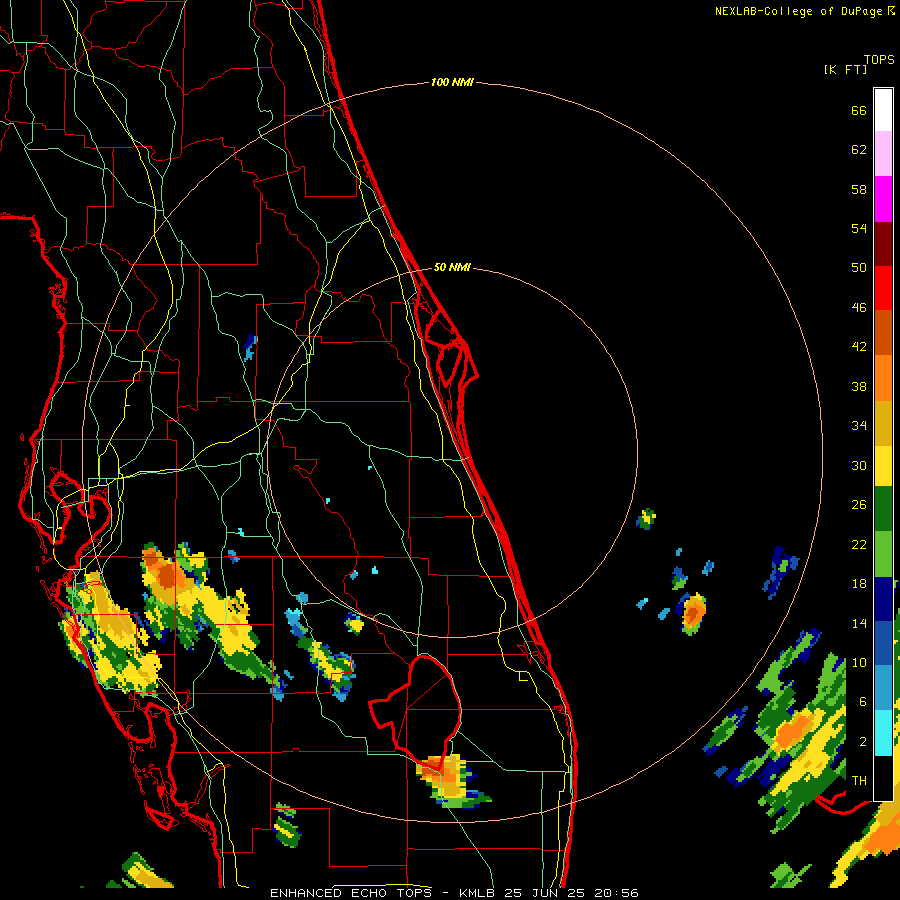900x900 pixels.
Task: Click the bright red legend color band
Action: point(883,288)
